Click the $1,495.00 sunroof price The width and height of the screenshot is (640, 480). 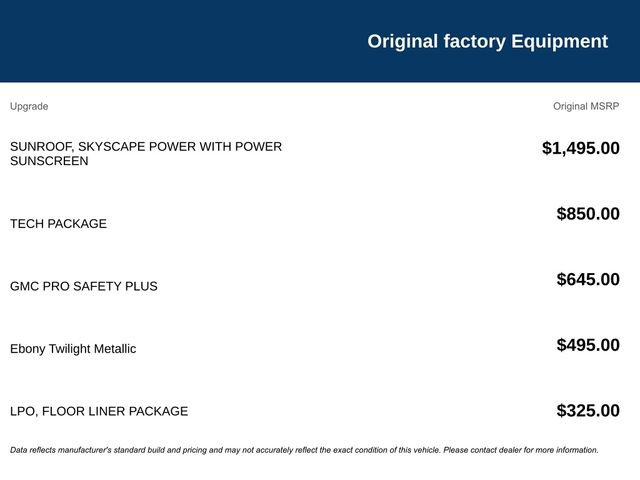pos(580,148)
